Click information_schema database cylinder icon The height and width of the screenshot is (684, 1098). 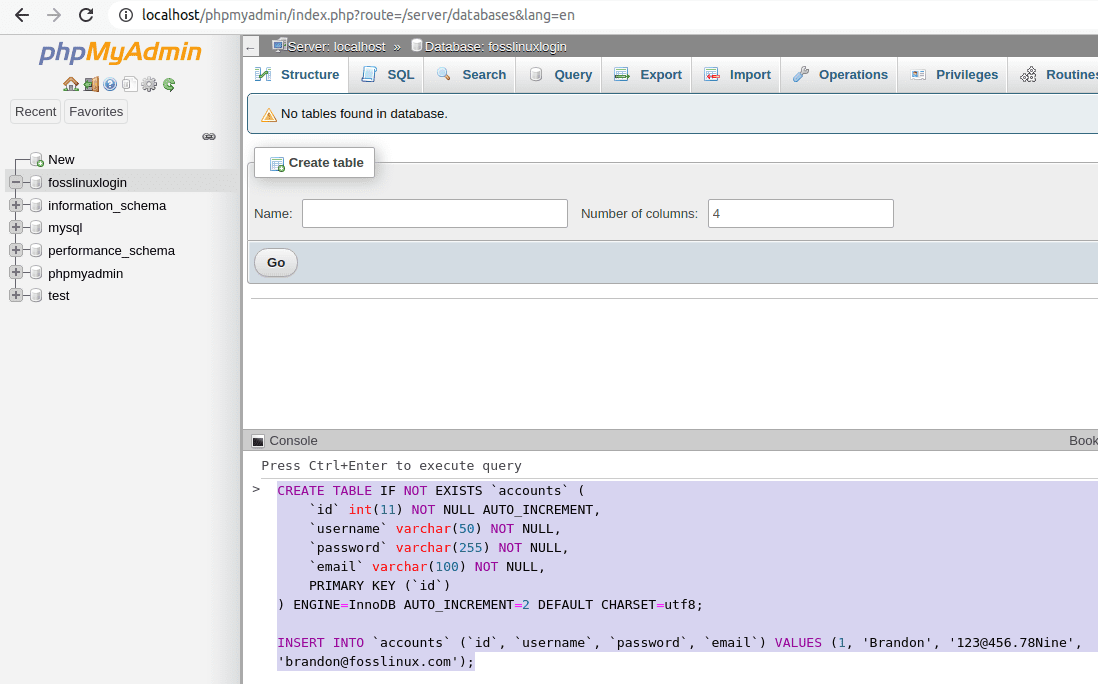point(36,206)
